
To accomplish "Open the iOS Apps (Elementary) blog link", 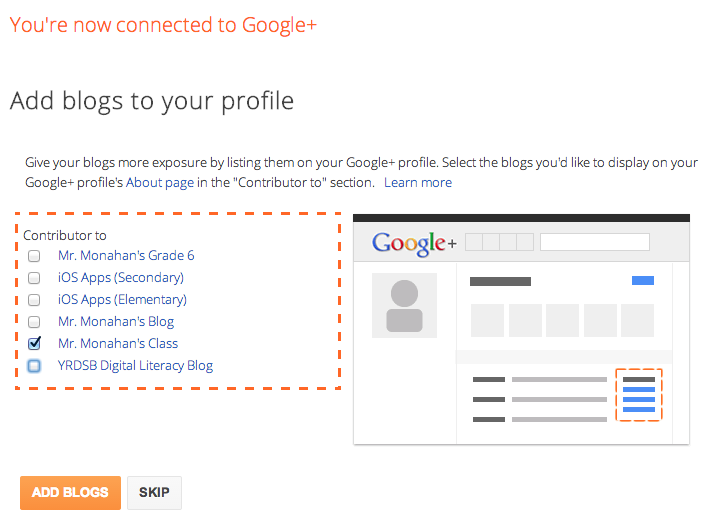I will [x=122, y=300].
